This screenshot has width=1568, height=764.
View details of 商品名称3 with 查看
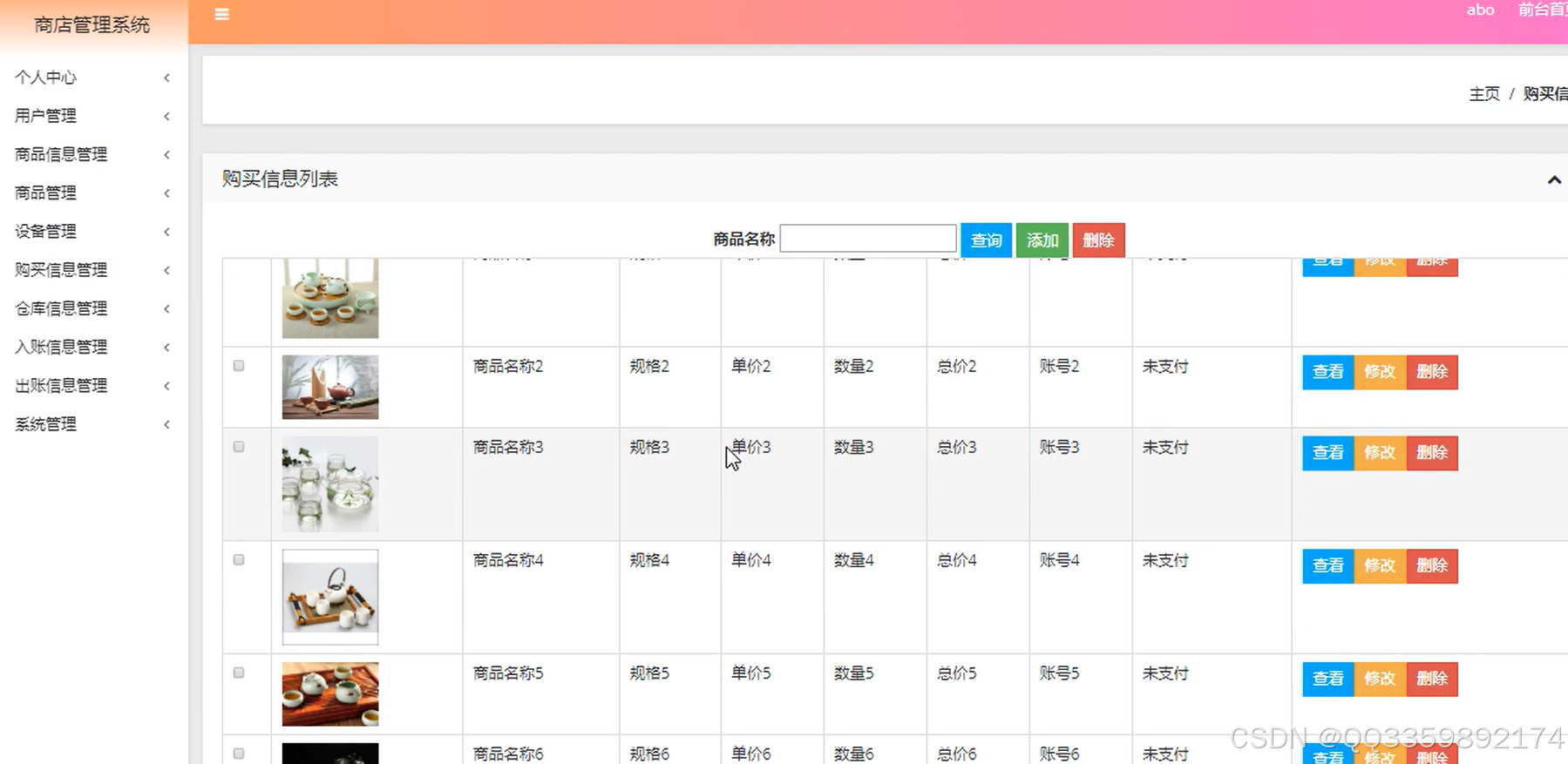pos(1328,453)
